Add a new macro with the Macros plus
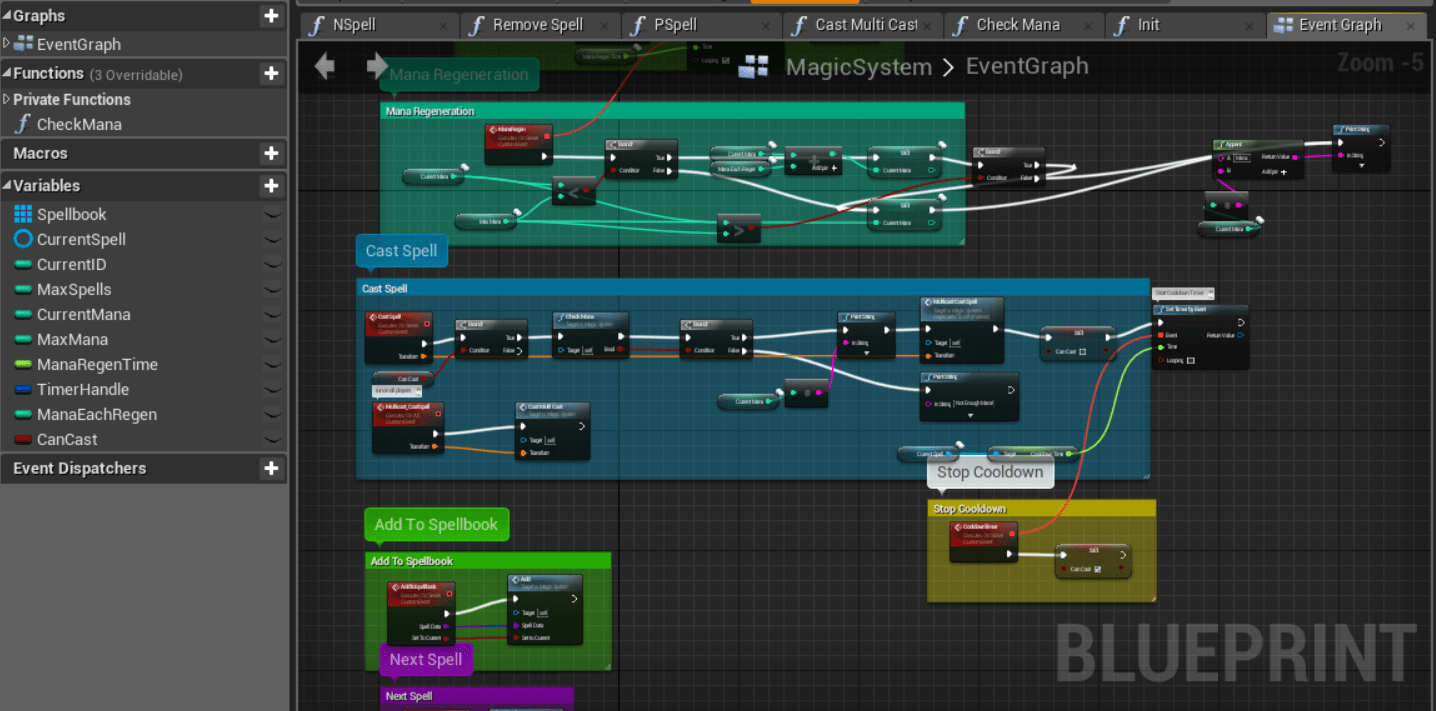Screen dimensions: 1436x711 (x=271, y=153)
